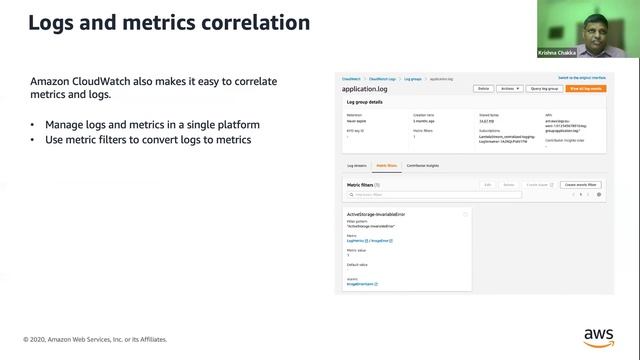Open the ImageErrorAlarm alarm link

click(362, 284)
